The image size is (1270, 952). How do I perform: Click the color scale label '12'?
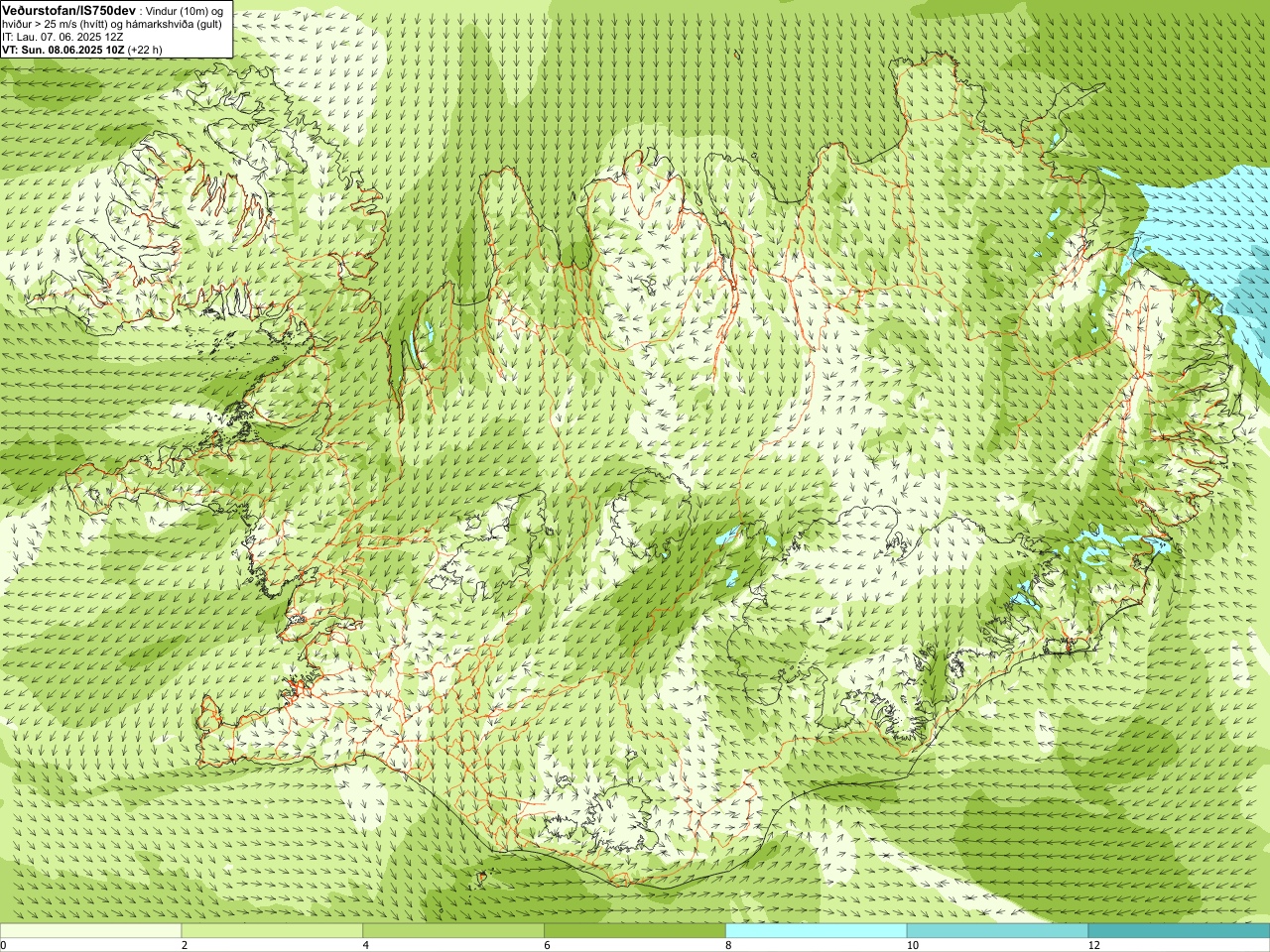click(1094, 945)
